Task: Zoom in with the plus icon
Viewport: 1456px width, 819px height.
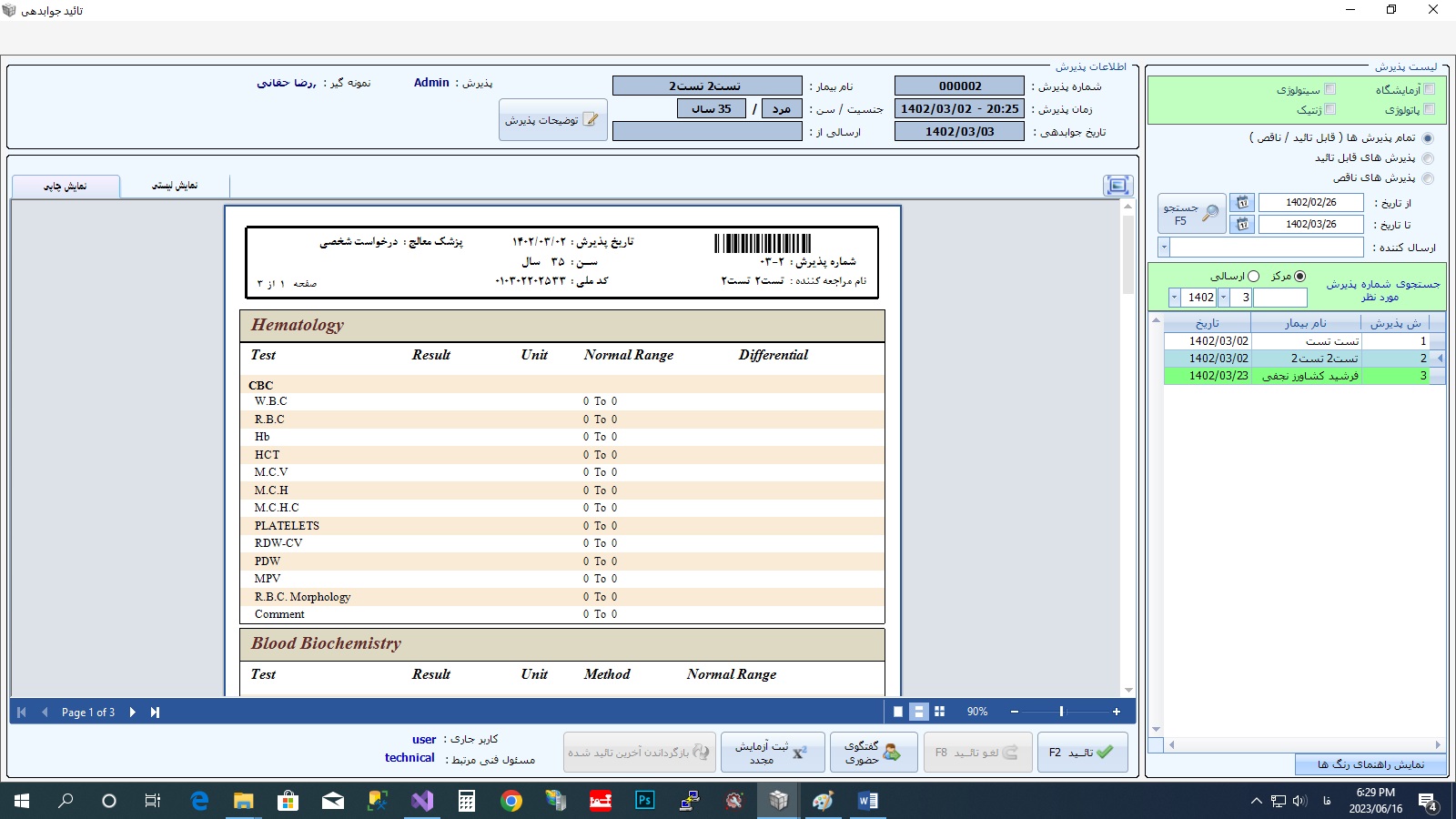Action: point(1117,712)
